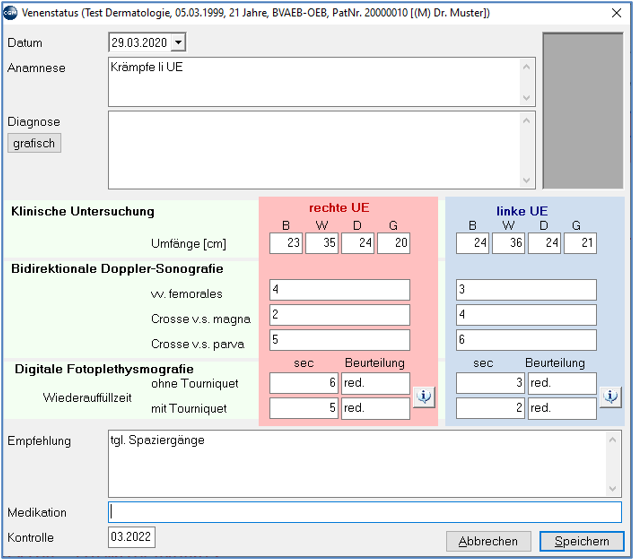Edit rechte UE ohne Tourniquet sec value 6
This screenshot has height=560, width=634.
click(304, 383)
